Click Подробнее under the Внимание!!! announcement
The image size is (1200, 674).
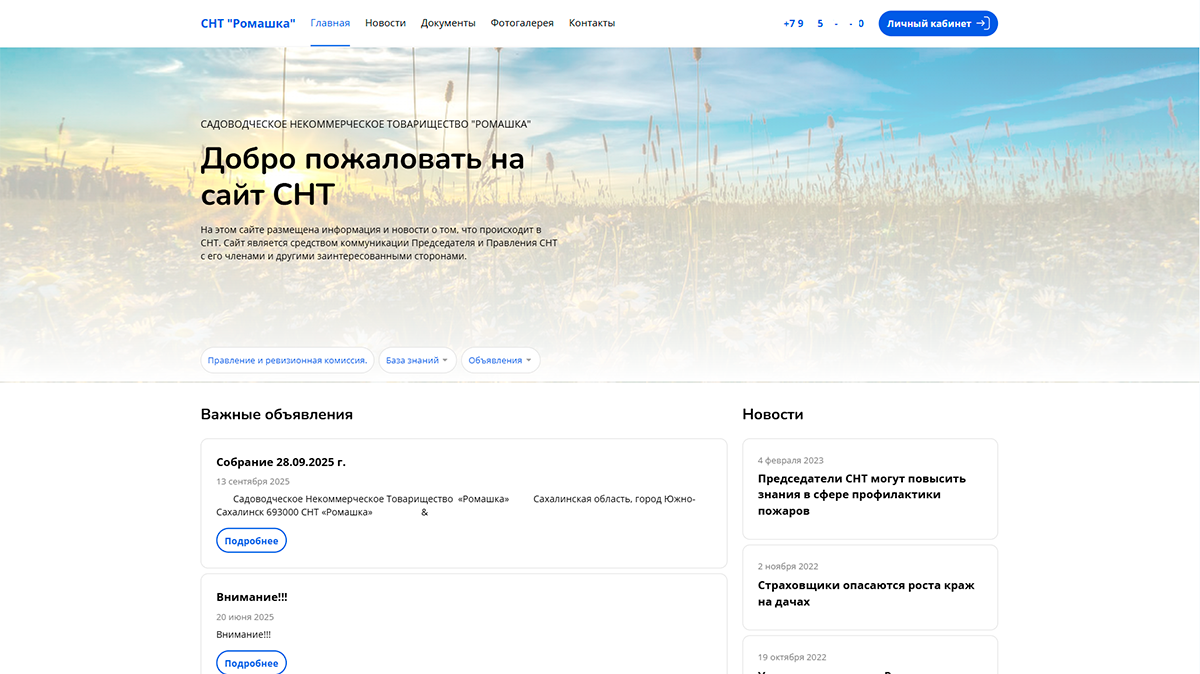coord(251,663)
